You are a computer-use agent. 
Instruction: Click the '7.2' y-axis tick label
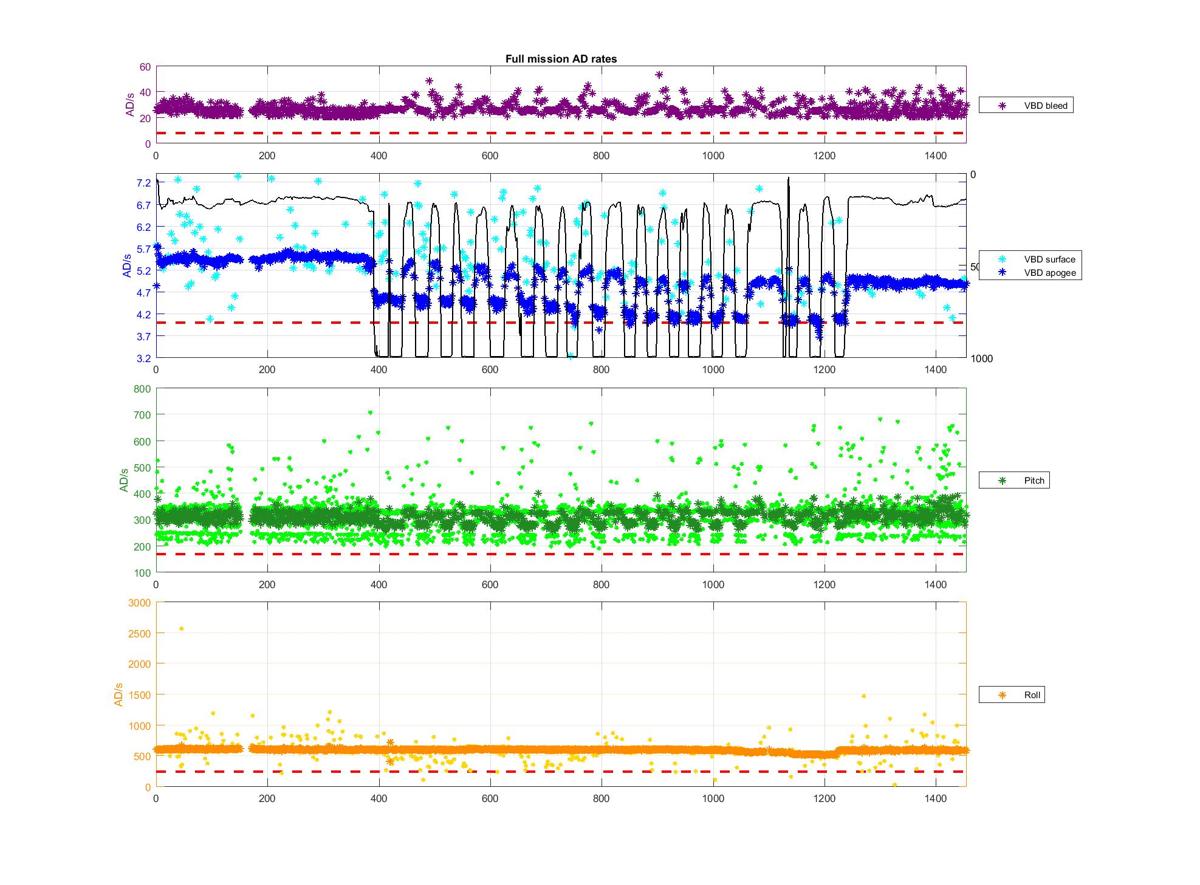[142, 183]
